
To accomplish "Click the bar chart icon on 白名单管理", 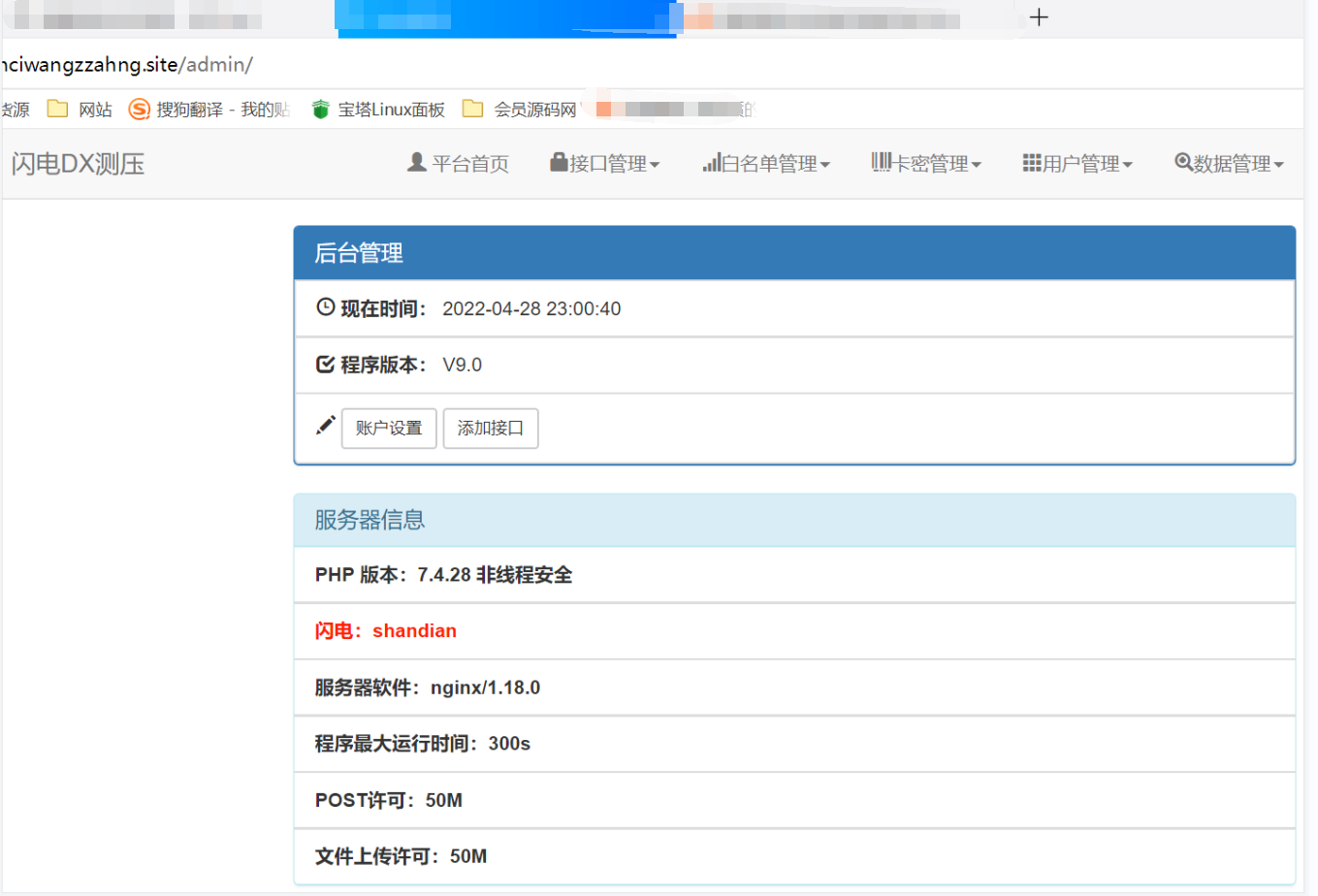I will 709,163.
